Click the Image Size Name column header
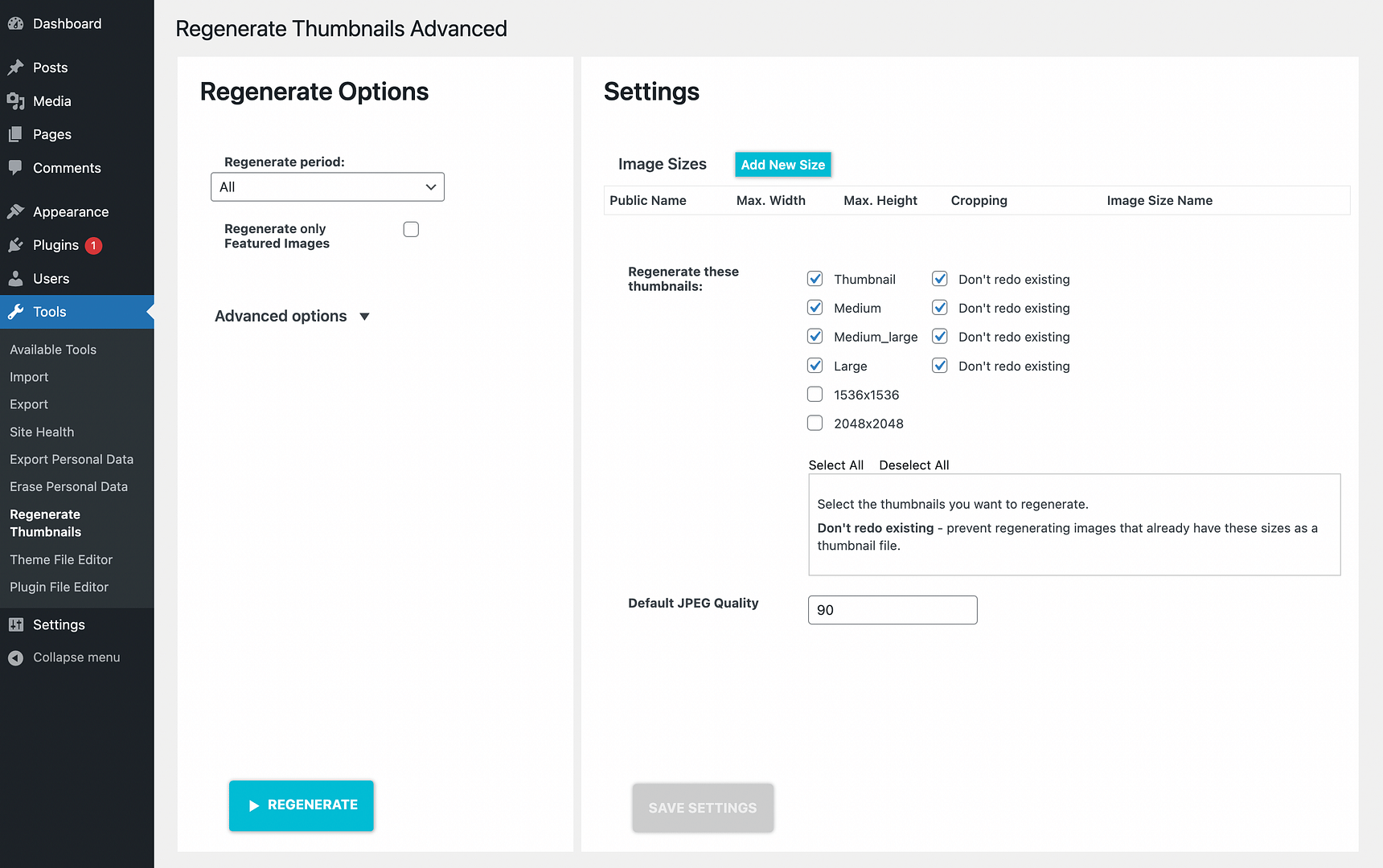Image resolution: width=1383 pixels, height=868 pixels. [x=1159, y=201]
